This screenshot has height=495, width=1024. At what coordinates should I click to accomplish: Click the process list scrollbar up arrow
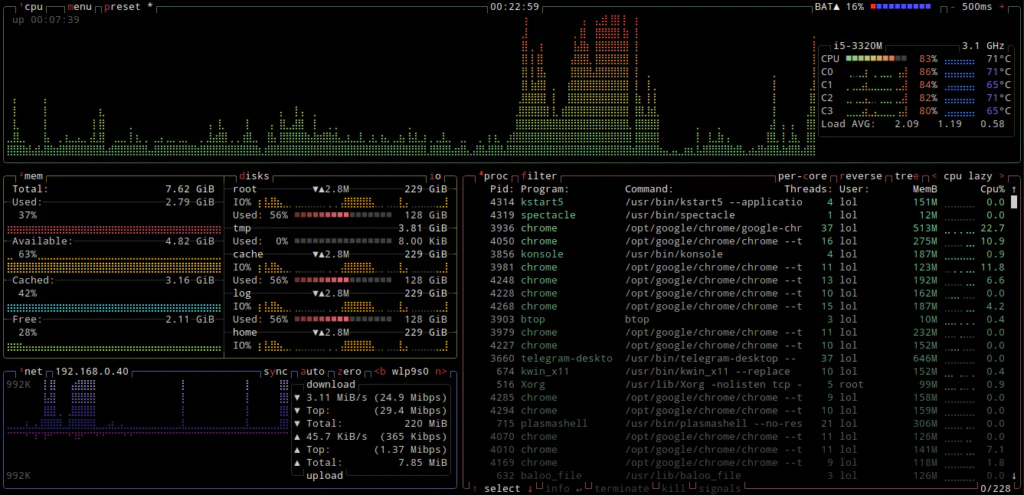click(1014, 189)
